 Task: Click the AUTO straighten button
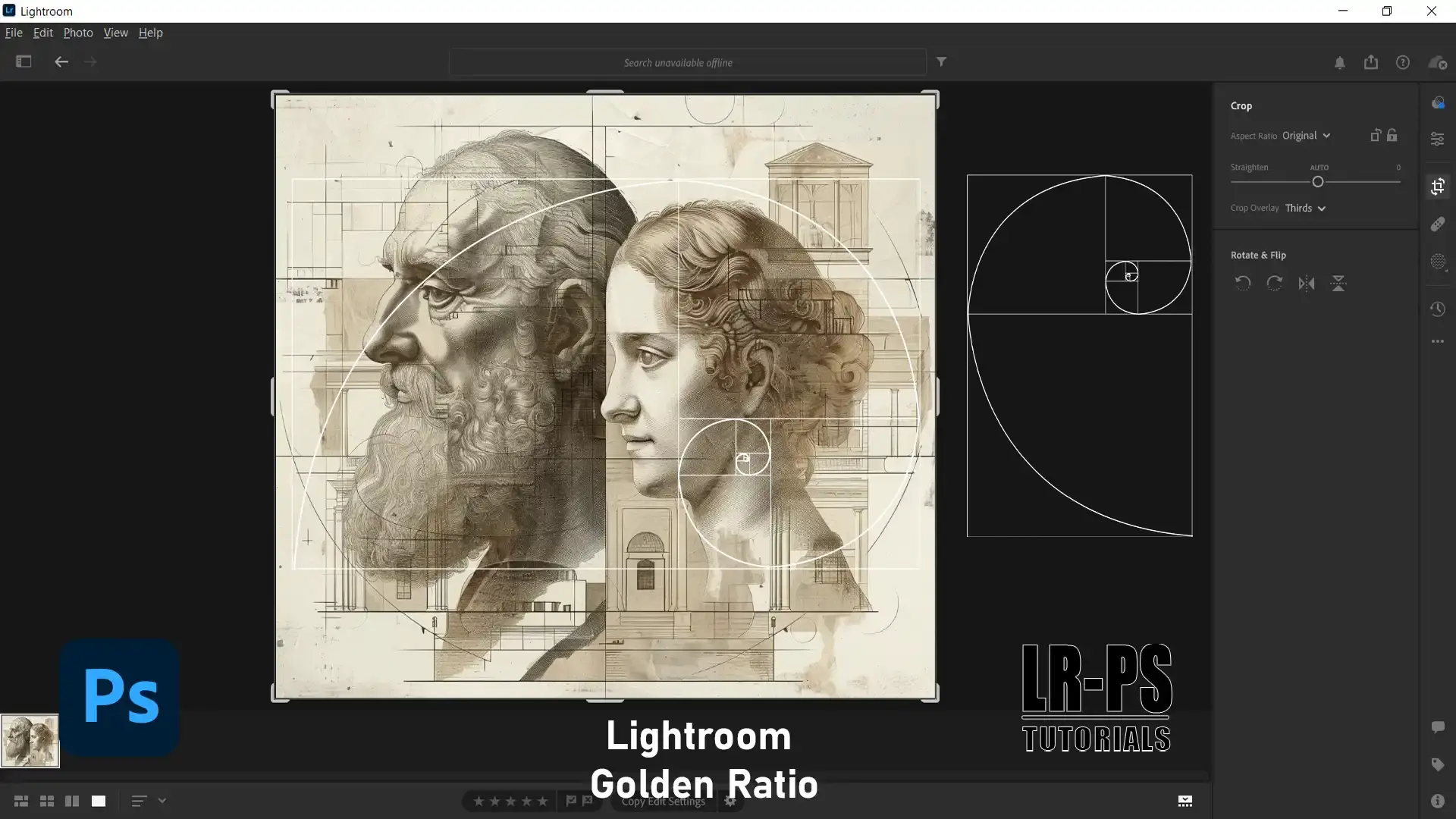pos(1319,168)
